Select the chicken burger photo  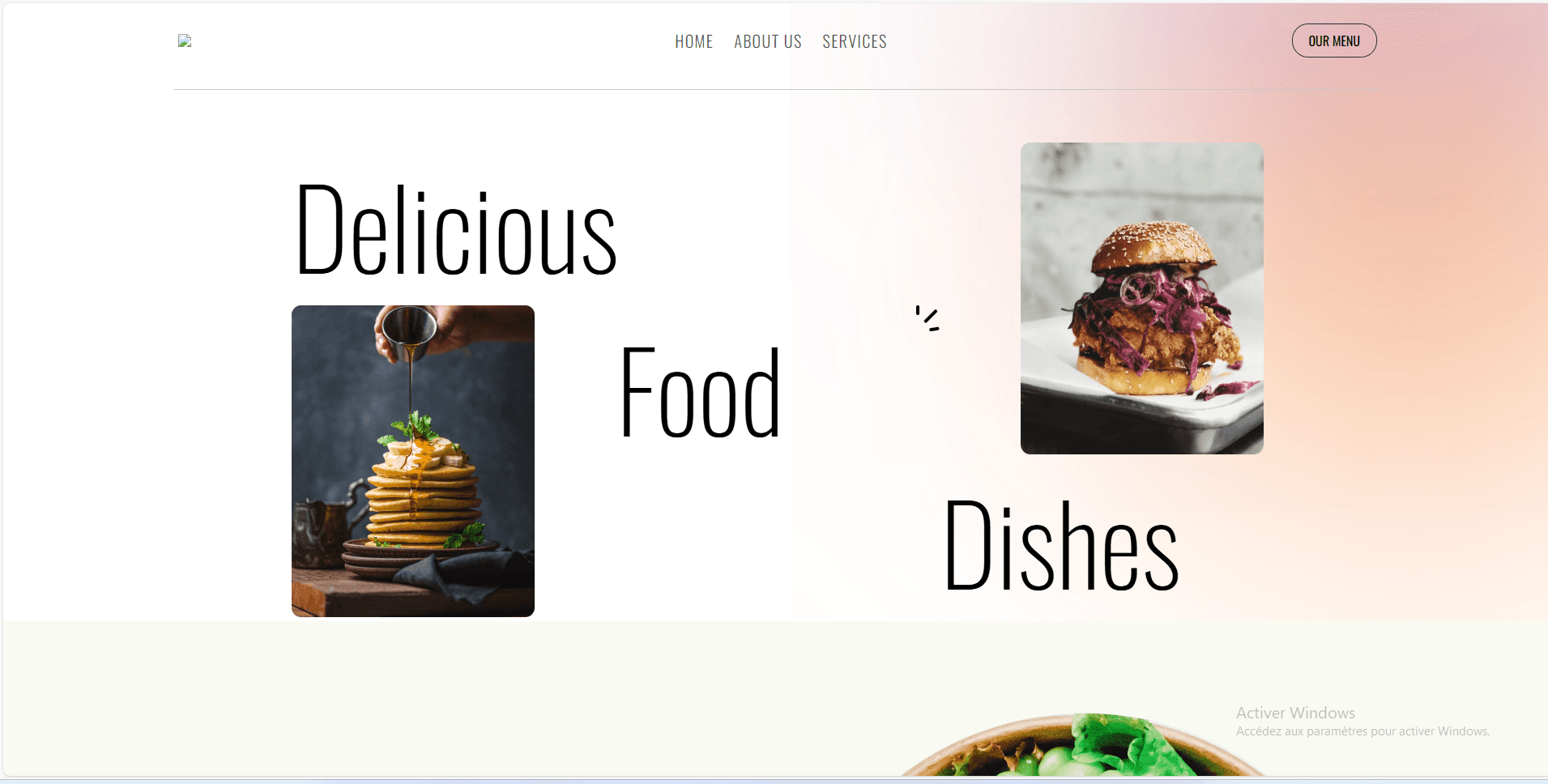[x=1142, y=298]
